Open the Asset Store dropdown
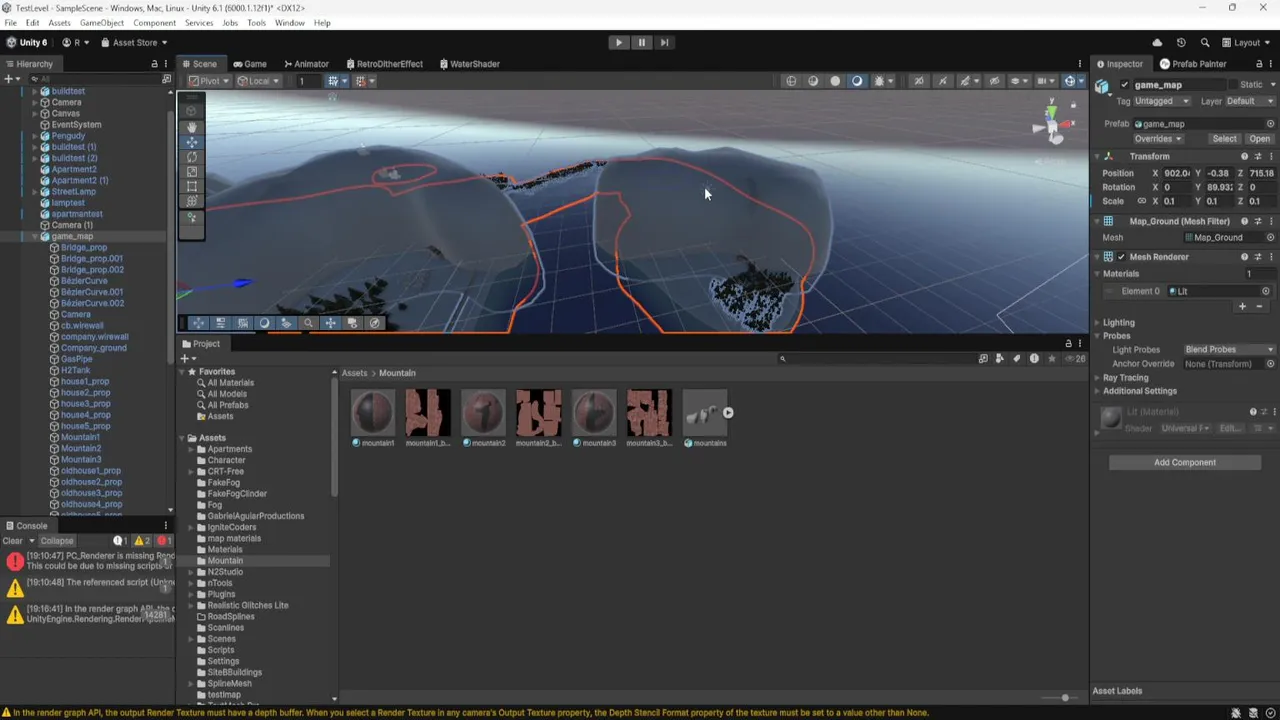This screenshot has height=720, width=1280. point(133,43)
